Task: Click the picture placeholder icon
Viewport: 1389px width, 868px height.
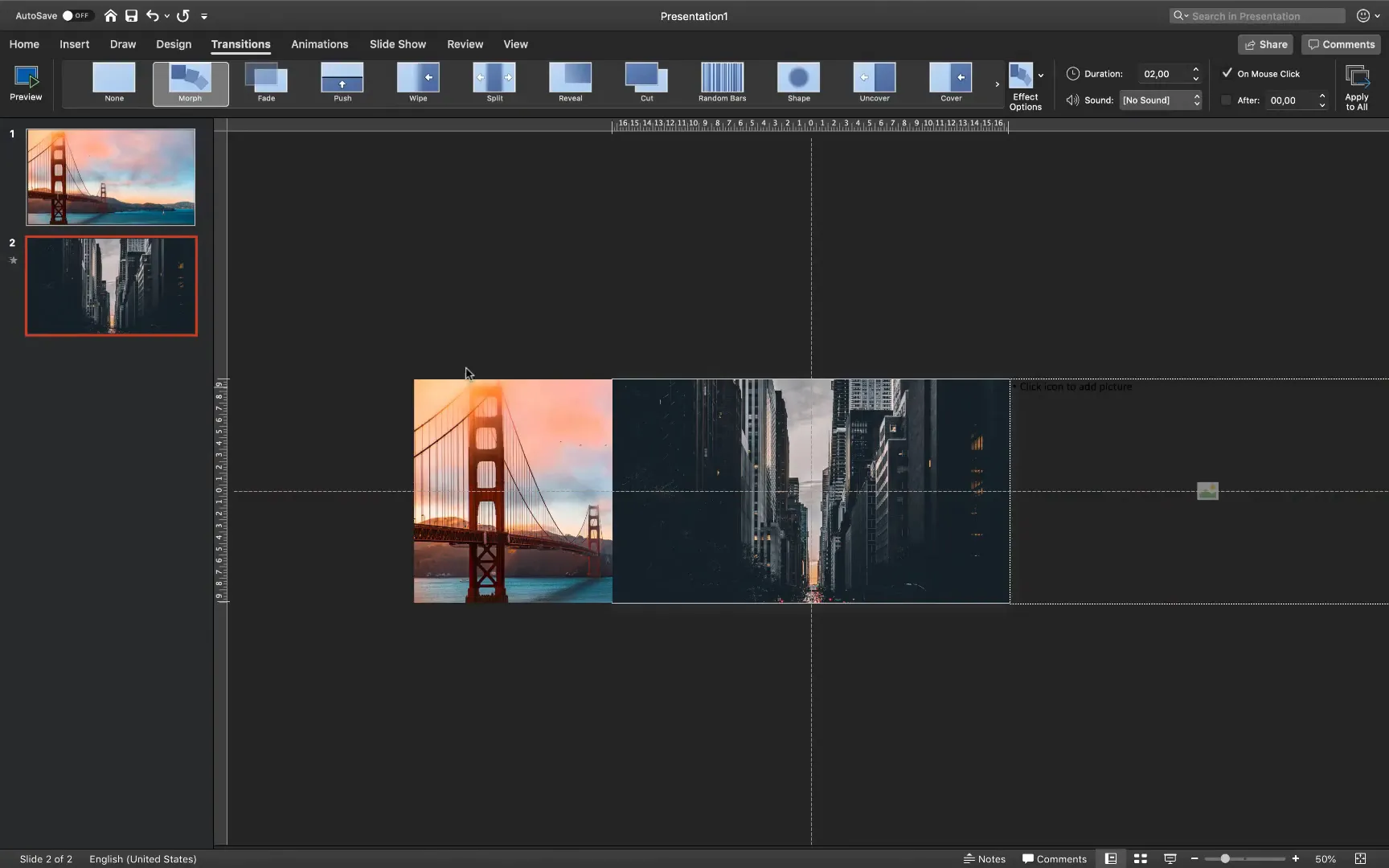Action: [x=1207, y=490]
